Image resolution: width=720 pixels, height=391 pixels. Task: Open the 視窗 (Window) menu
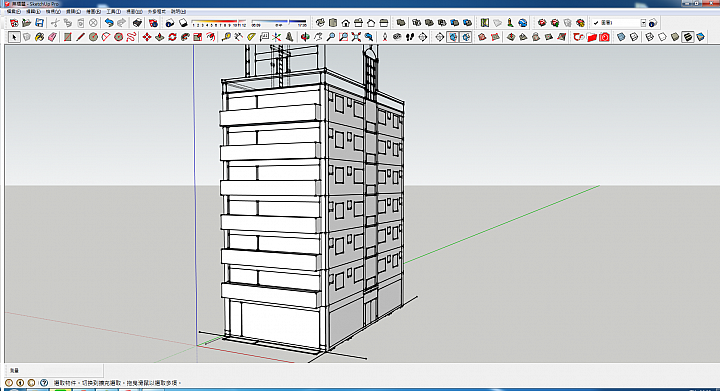coord(134,11)
